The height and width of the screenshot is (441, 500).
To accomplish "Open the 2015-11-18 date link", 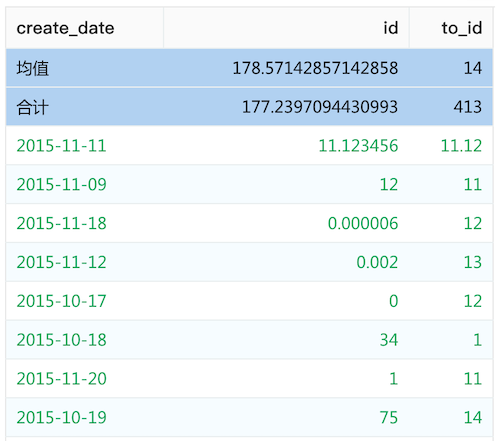I will 62,223.
